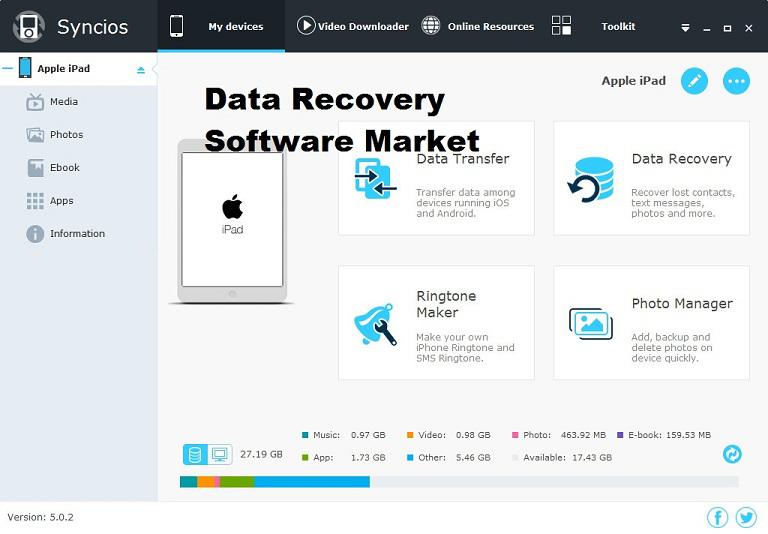768x534 pixels.
Task: Click the Data Transfer card title
Action: click(x=463, y=159)
